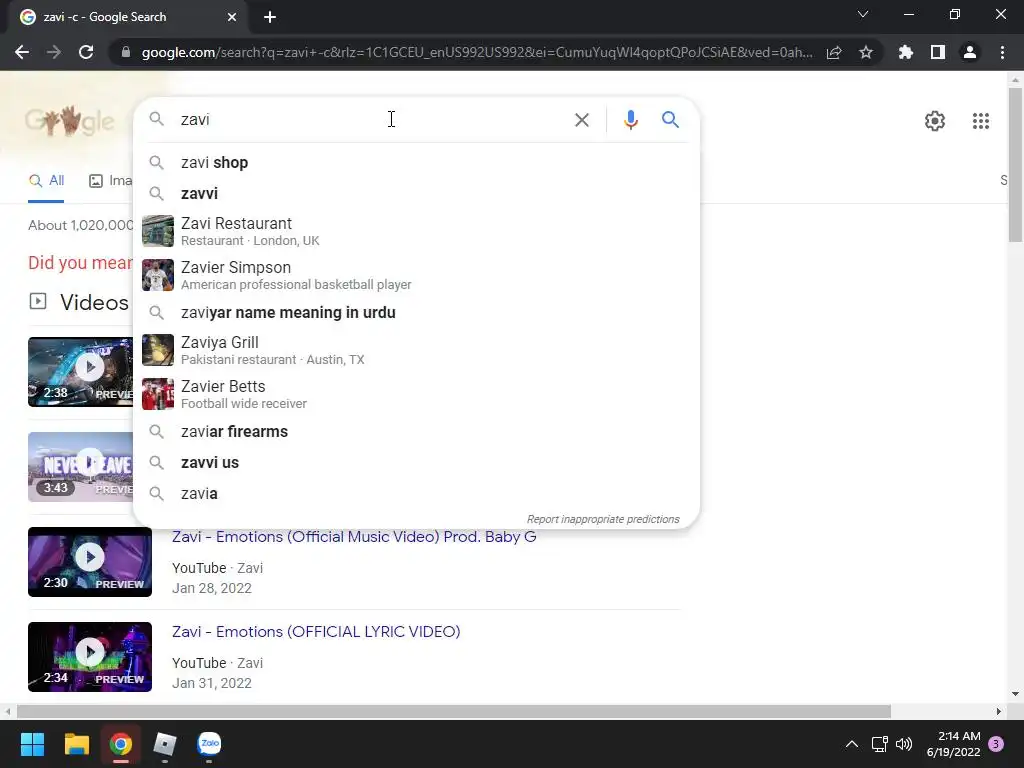Toggle the Chrome side panel
Viewport: 1024px width, 768px height.
point(938,52)
